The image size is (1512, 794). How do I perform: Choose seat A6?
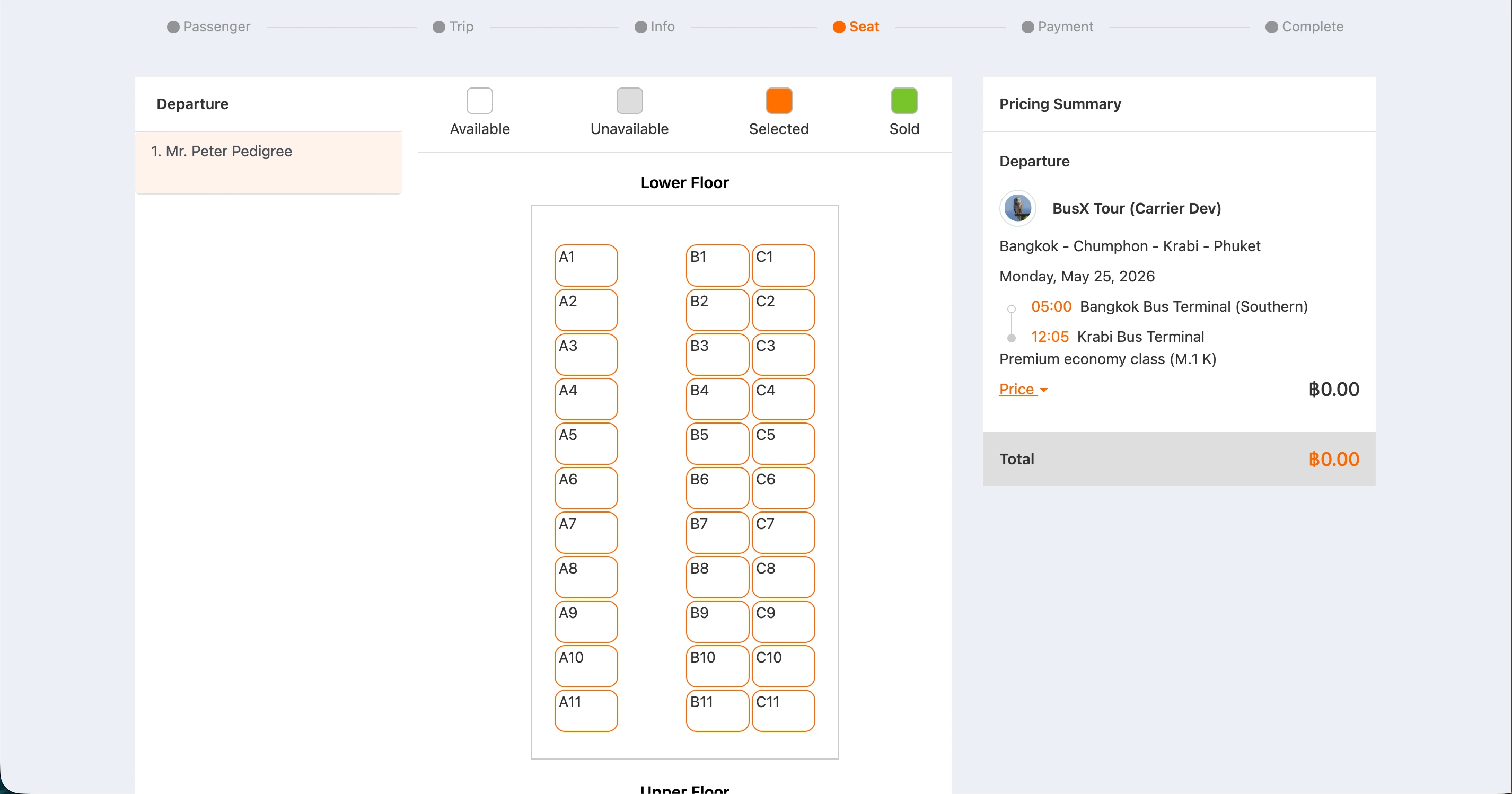[x=586, y=488]
